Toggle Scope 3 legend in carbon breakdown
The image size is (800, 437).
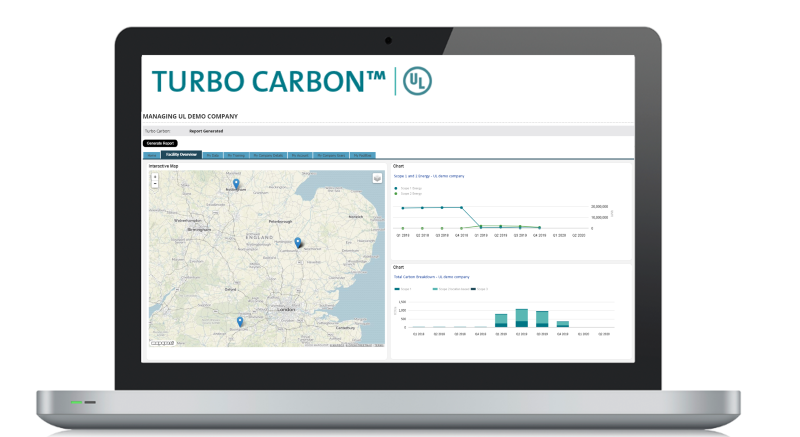pos(480,289)
